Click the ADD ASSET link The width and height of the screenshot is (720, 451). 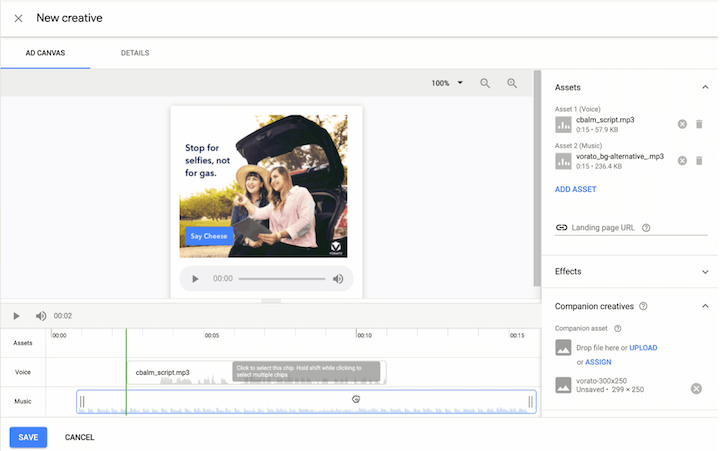coord(575,189)
